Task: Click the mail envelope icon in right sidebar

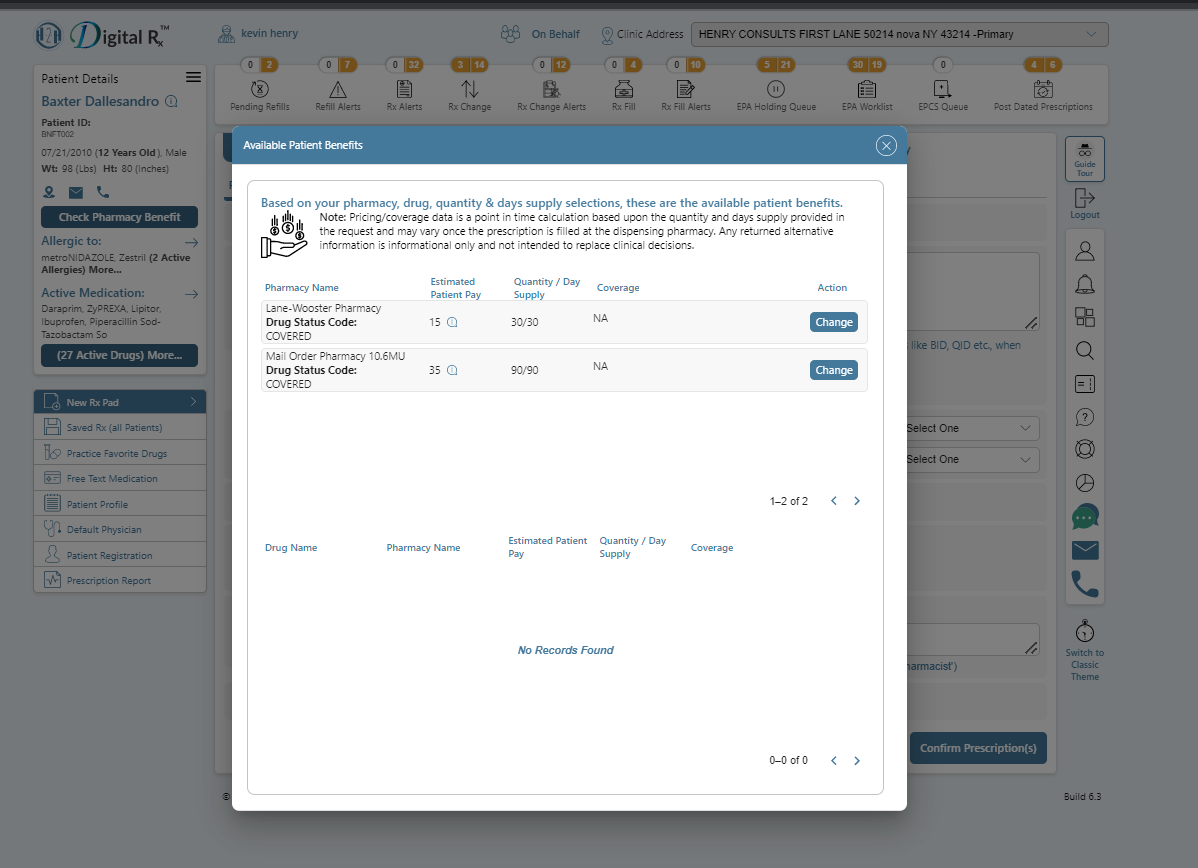Action: [1084, 549]
